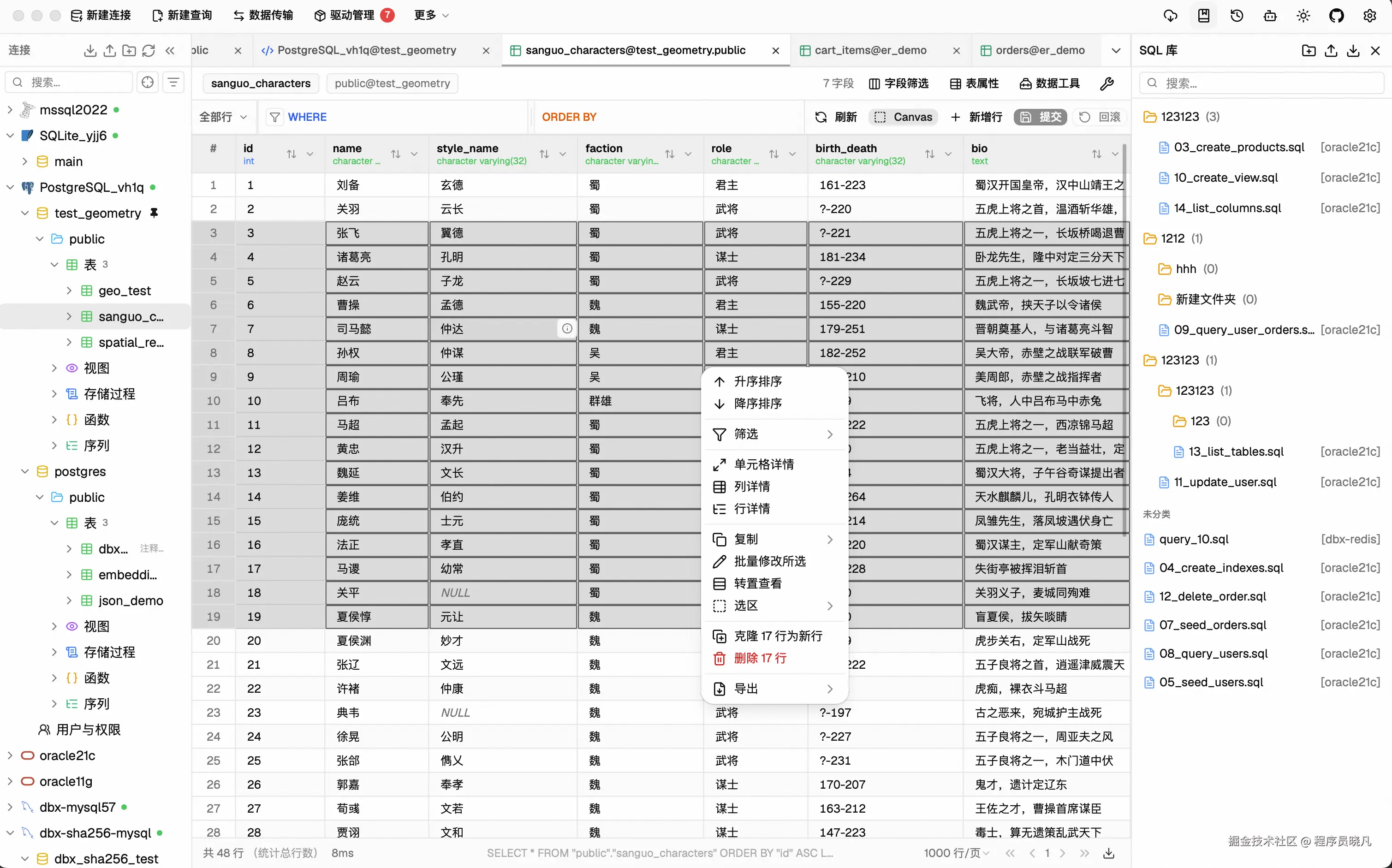Click the new connection group folder icon
This screenshot has height=868, width=1392.
coord(129,51)
